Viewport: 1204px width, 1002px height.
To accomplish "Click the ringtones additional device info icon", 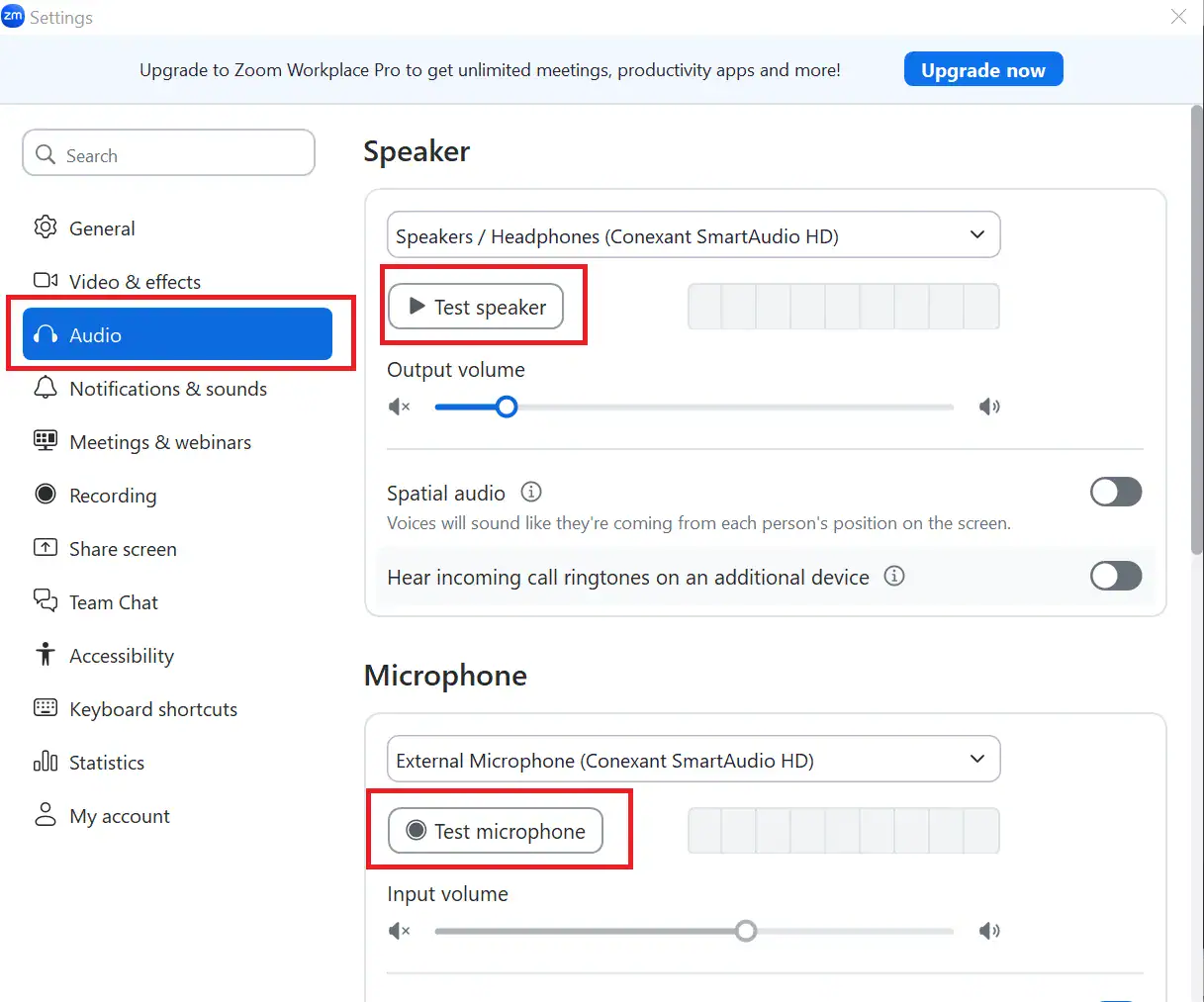I will pos(894,576).
